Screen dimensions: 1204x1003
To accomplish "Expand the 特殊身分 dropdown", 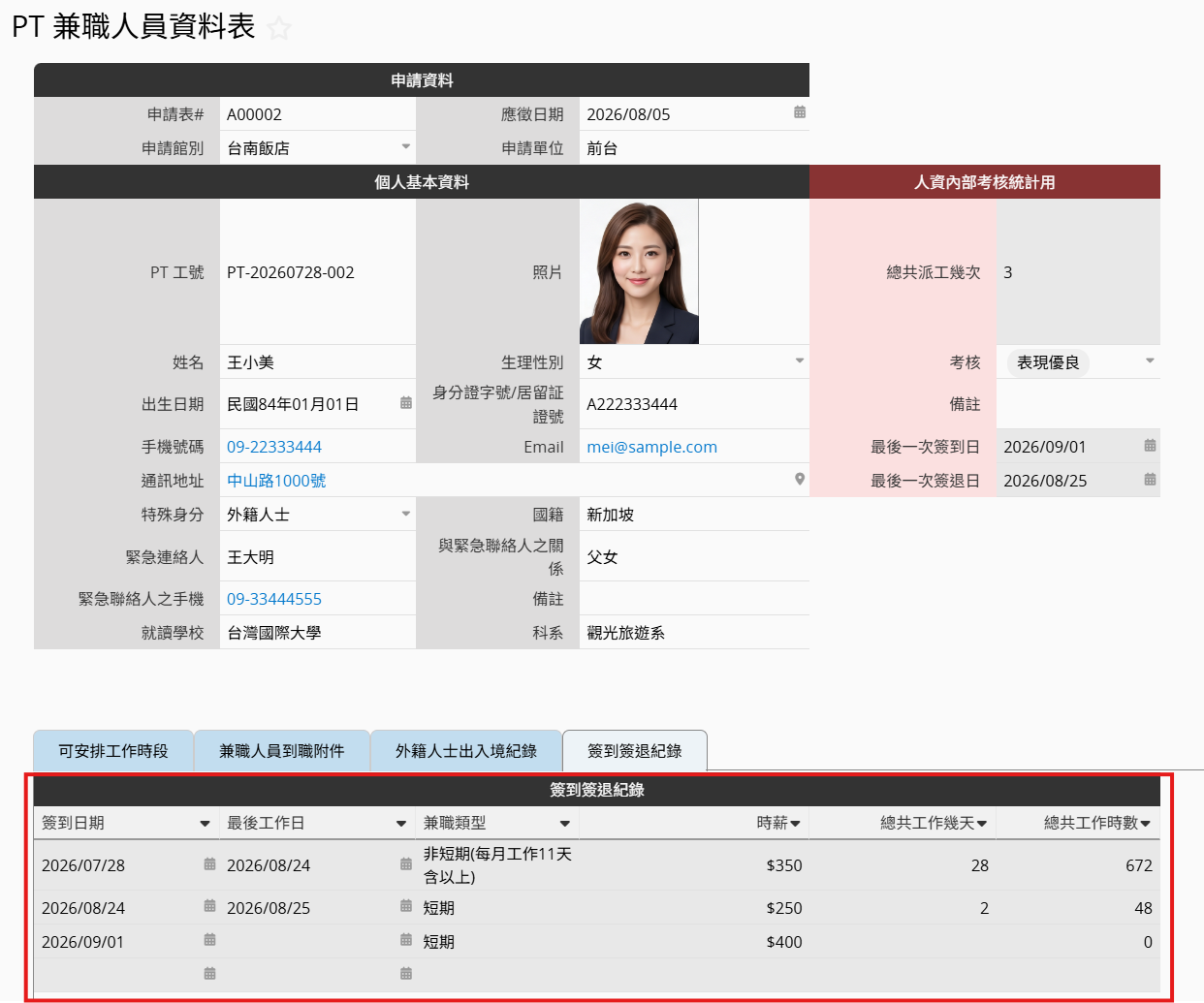I will pyautogui.click(x=406, y=514).
